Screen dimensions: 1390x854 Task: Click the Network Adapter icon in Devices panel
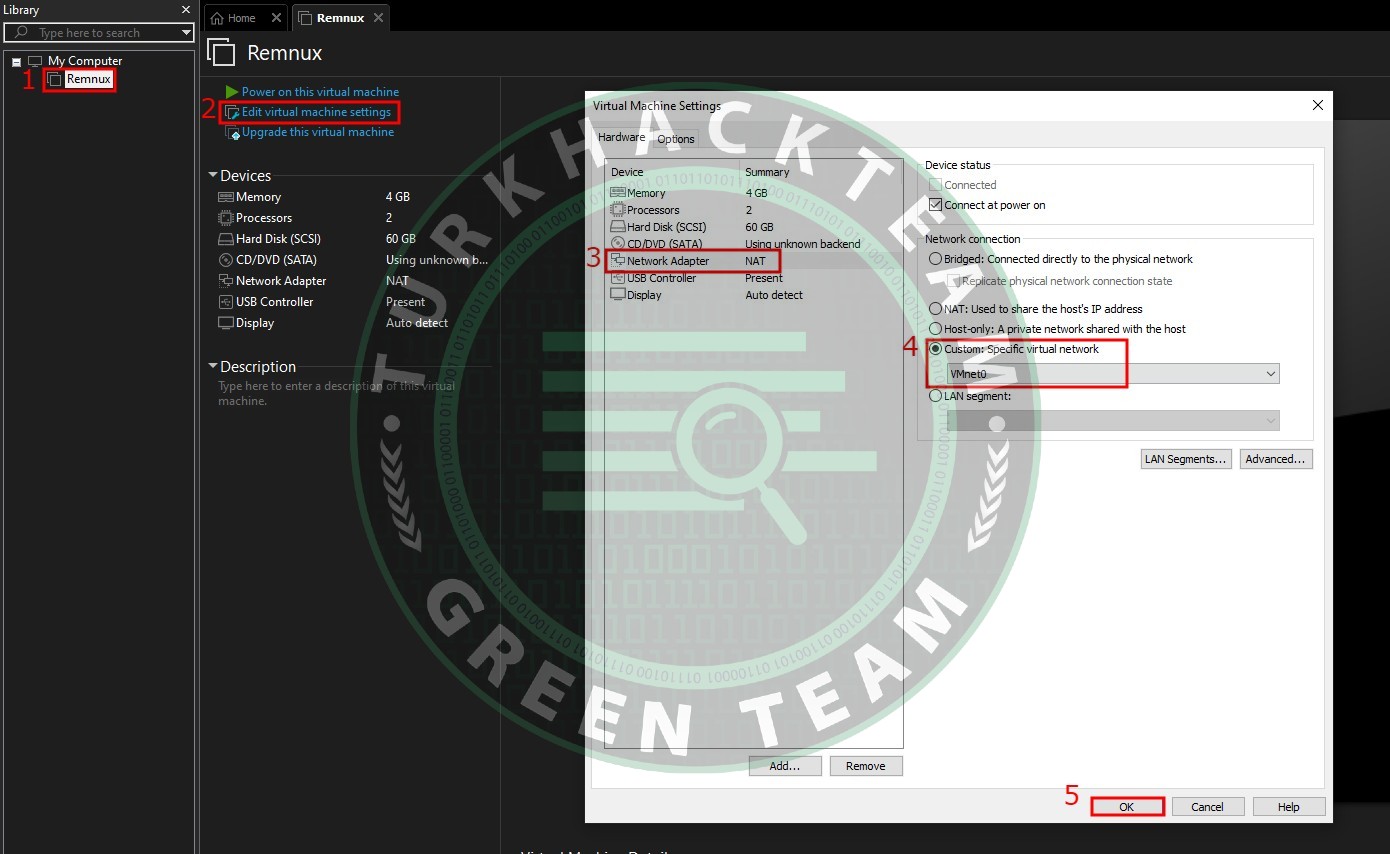click(226, 281)
